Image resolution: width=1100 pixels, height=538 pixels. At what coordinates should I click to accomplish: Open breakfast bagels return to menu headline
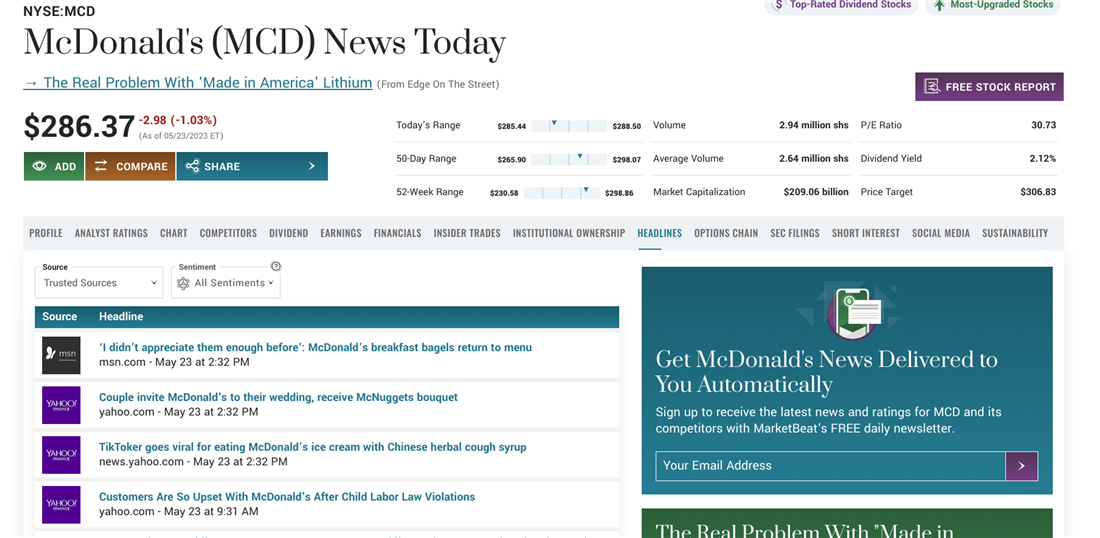315,347
